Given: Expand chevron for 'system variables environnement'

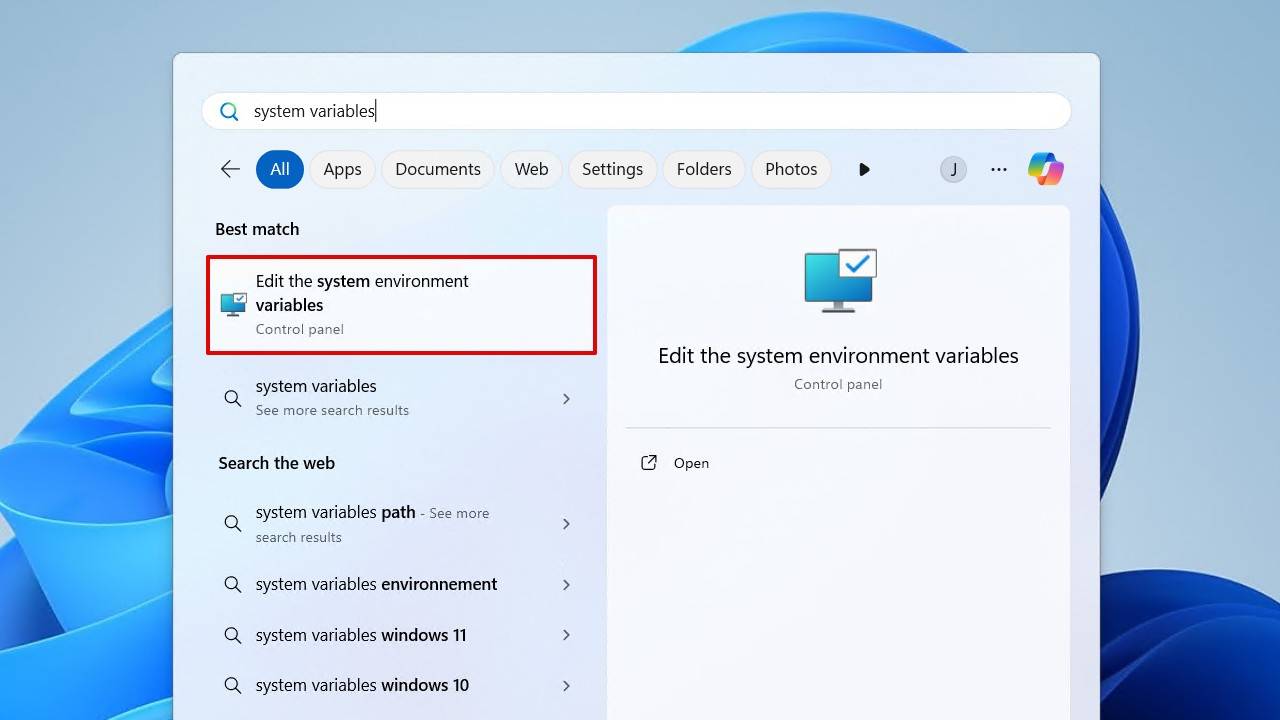Looking at the screenshot, I should tap(566, 585).
